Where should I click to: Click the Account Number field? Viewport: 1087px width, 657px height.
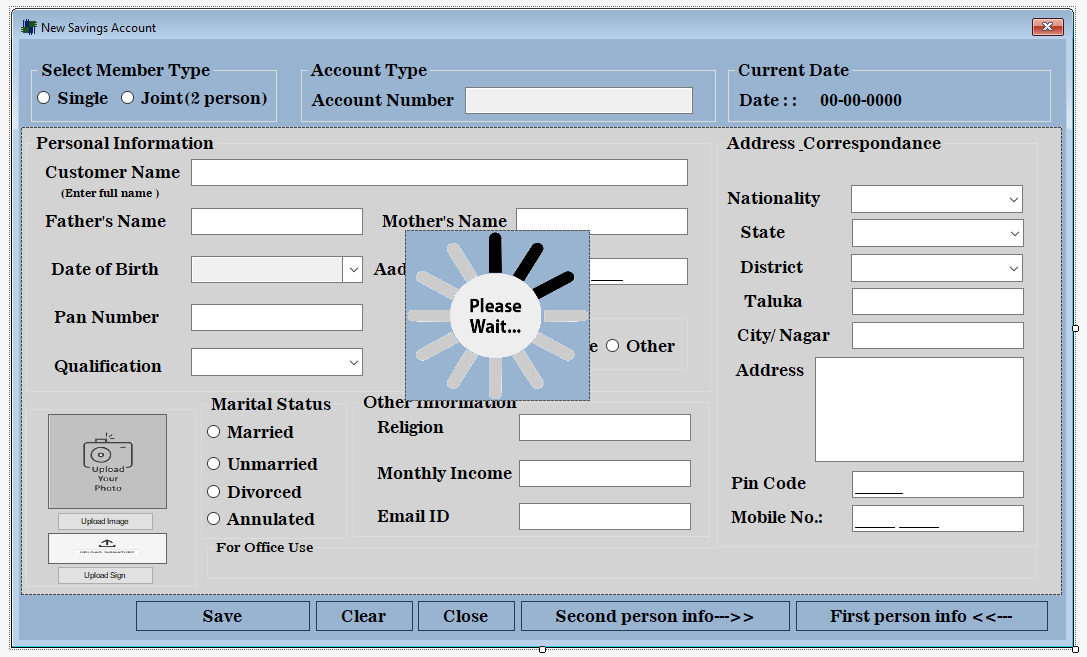579,100
